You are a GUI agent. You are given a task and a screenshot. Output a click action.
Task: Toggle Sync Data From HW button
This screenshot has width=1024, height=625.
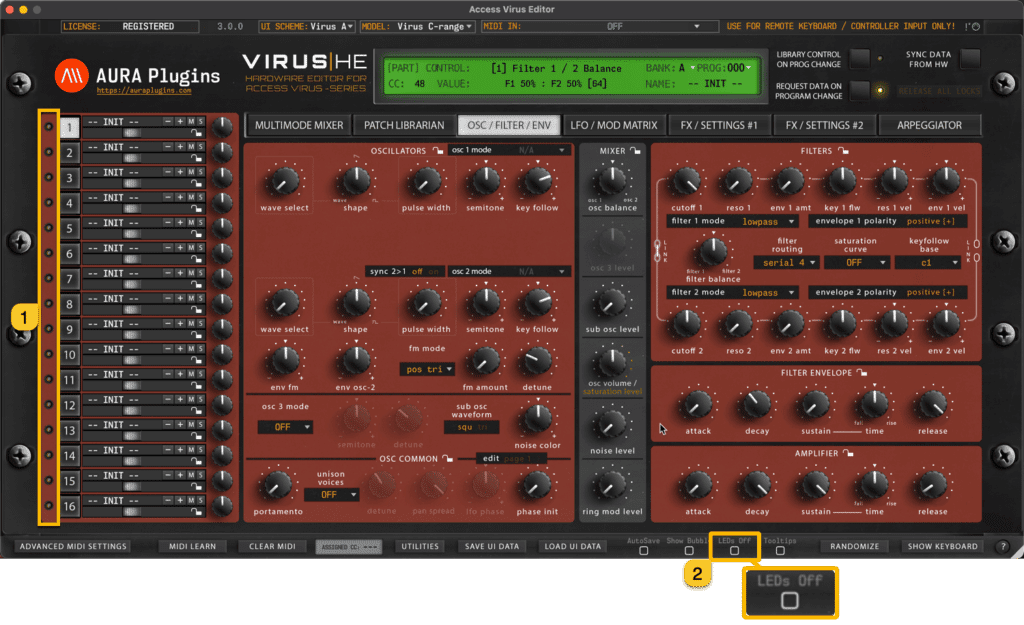click(970, 59)
